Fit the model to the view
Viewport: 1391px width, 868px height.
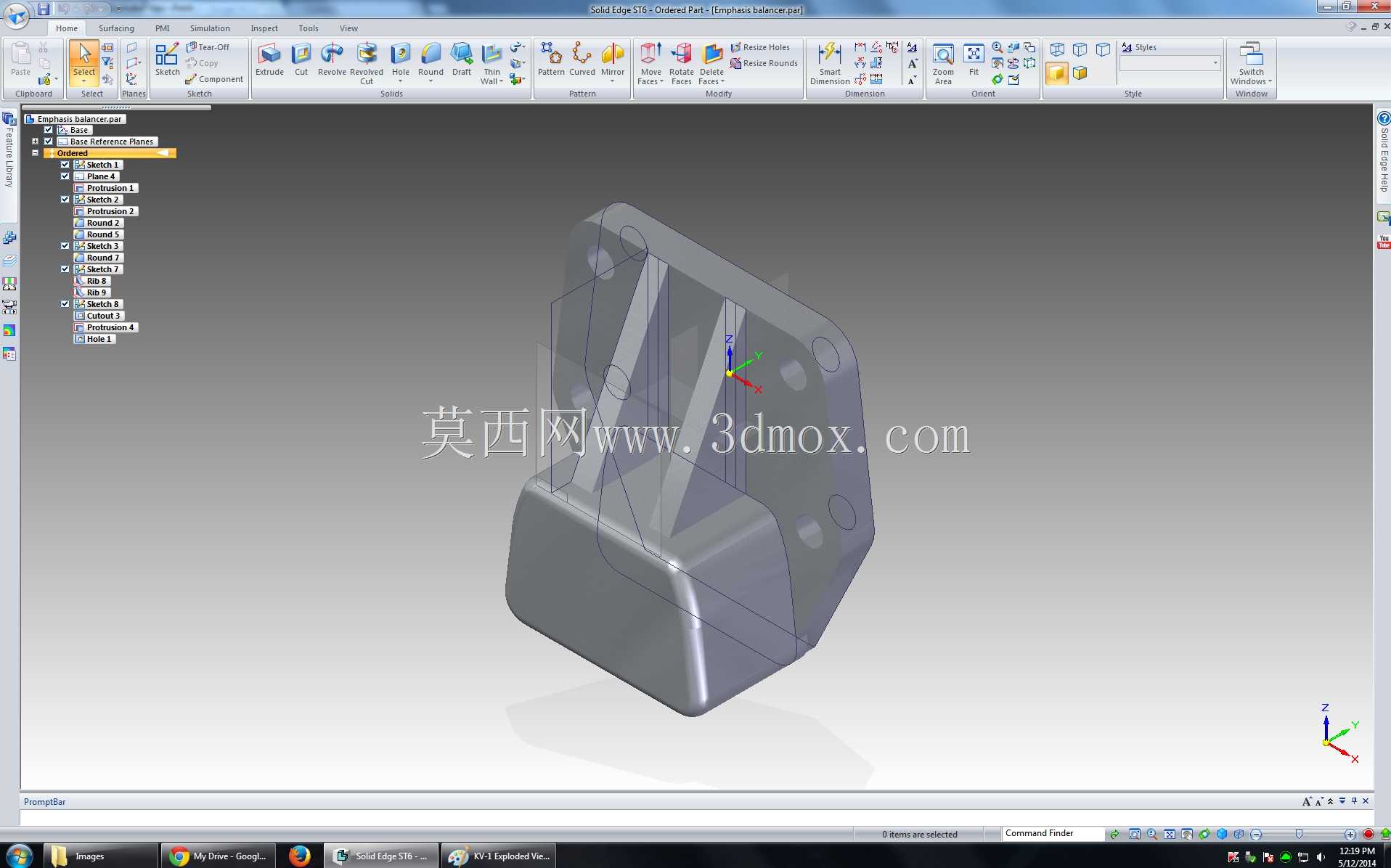pos(974,60)
